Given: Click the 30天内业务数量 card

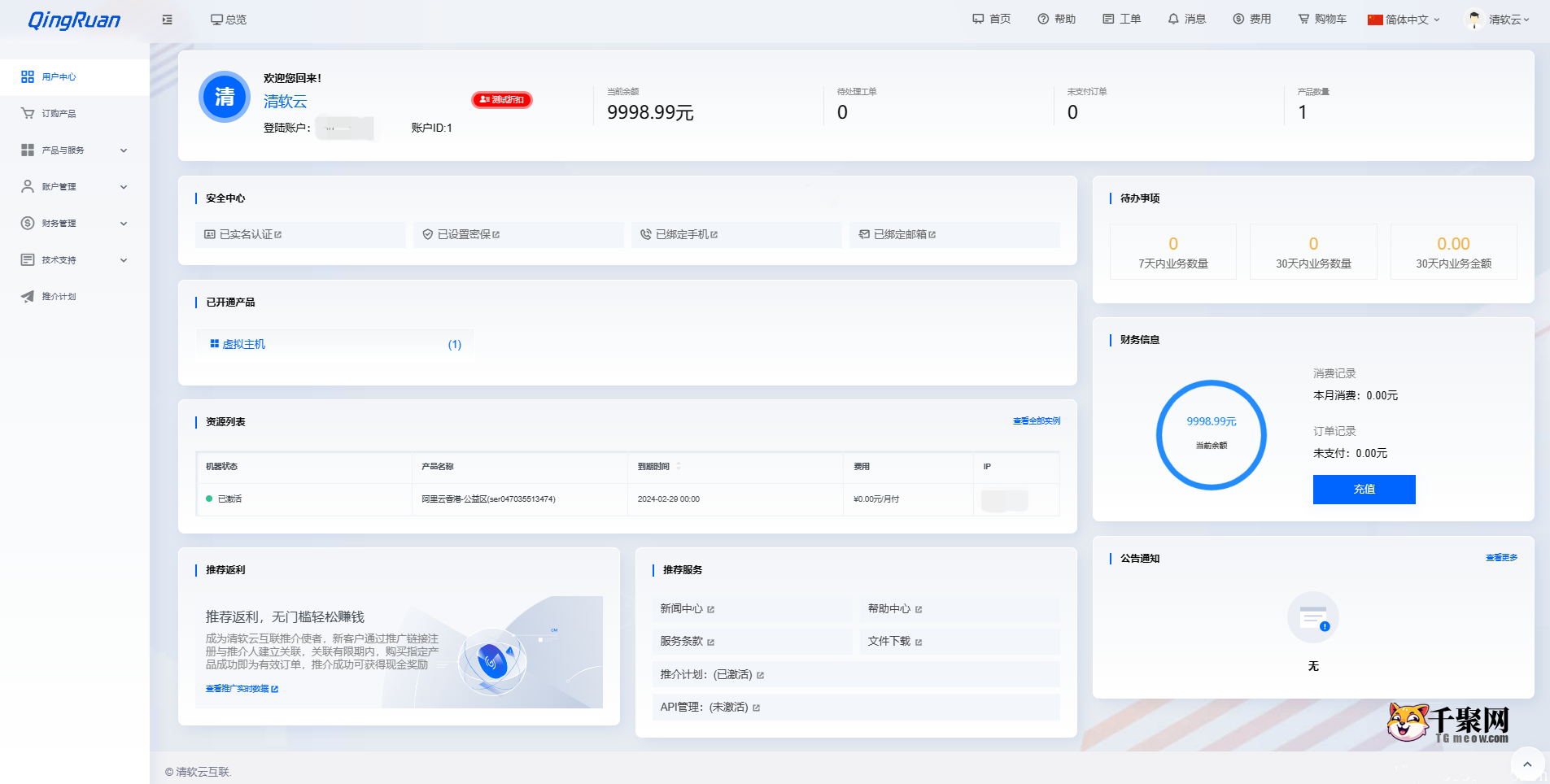Looking at the screenshot, I should click(1313, 252).
